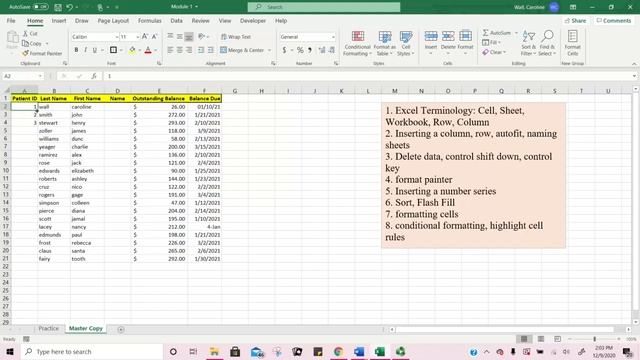Click the Merge & Center button
640x360 pixels.
(x=242, y=50)
